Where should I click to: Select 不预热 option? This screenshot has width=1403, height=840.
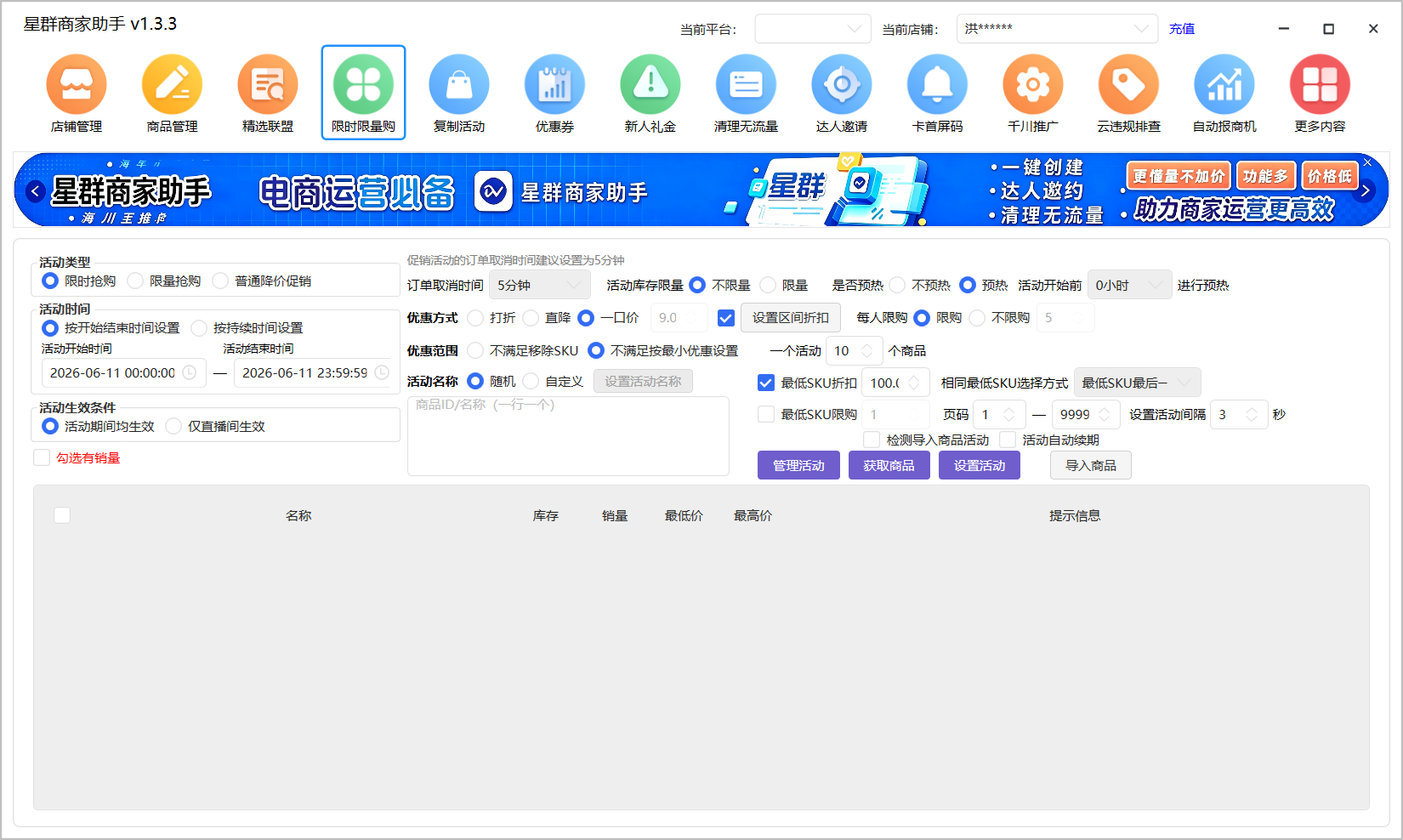897,285
